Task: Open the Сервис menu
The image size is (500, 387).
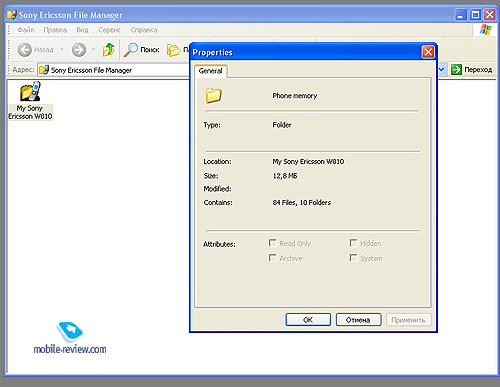Action: (109, 30)
